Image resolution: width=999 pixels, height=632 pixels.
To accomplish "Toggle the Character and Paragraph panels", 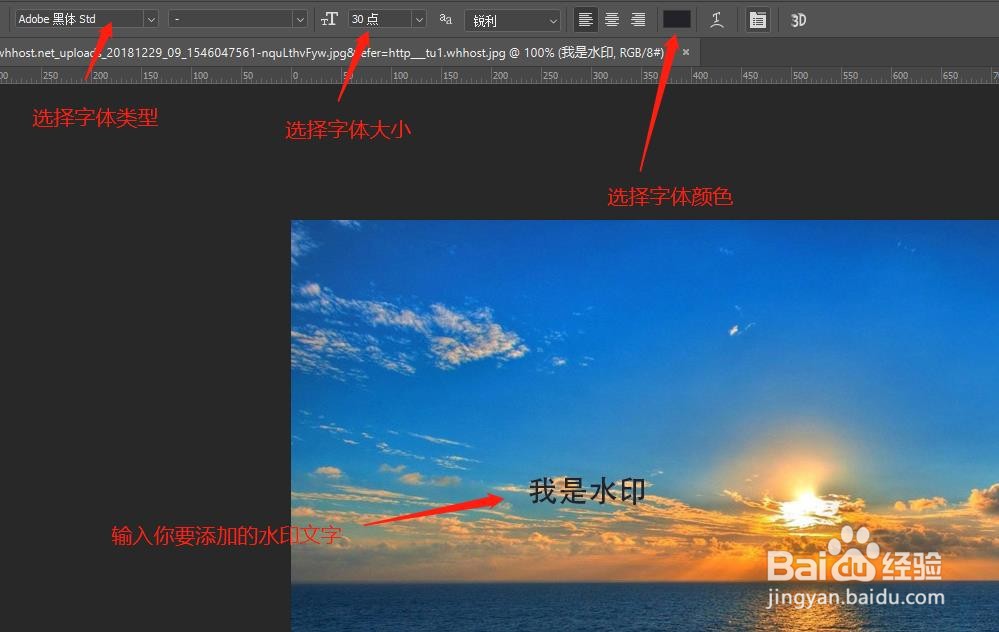I will pos(757,19).
